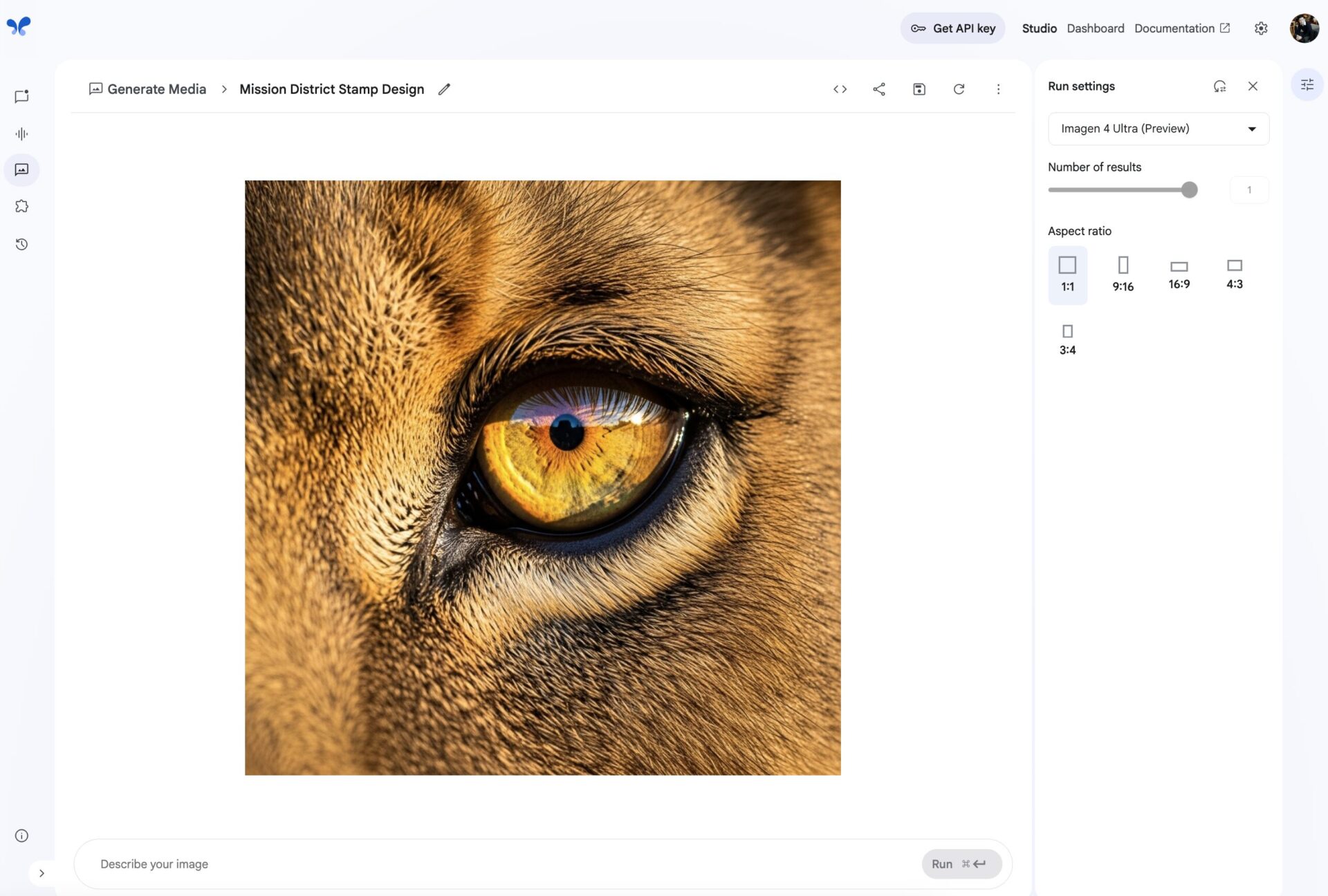The image size is (1328, 896).
Task: Share the prompt using the share icon
Action: (x=879, y=88)
